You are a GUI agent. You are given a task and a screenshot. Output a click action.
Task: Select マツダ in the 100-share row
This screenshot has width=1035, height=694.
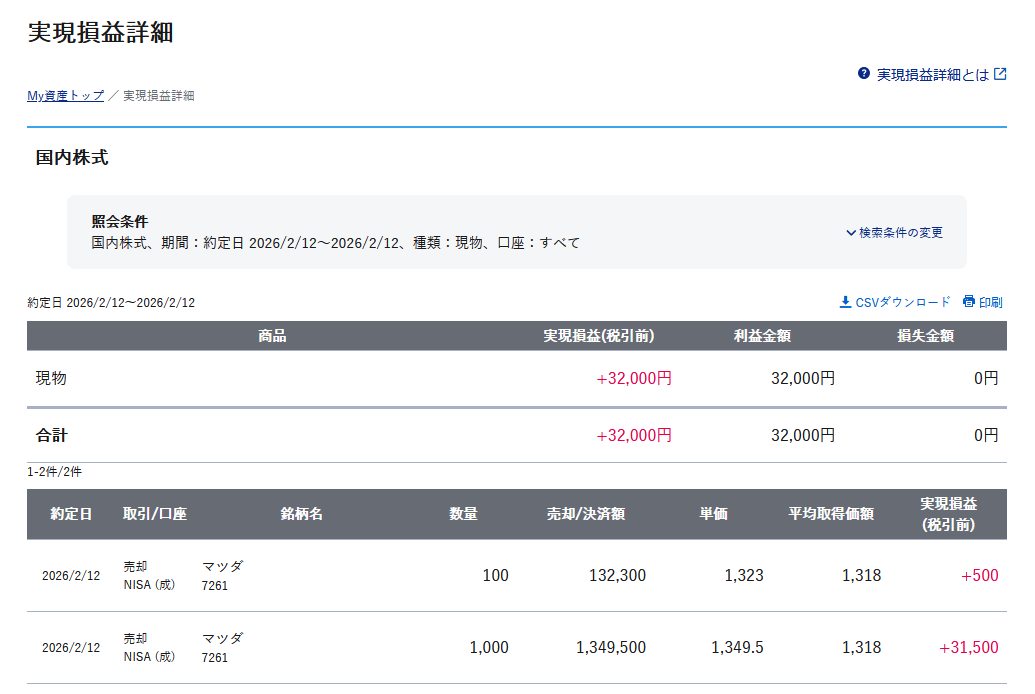coord(222,566)
